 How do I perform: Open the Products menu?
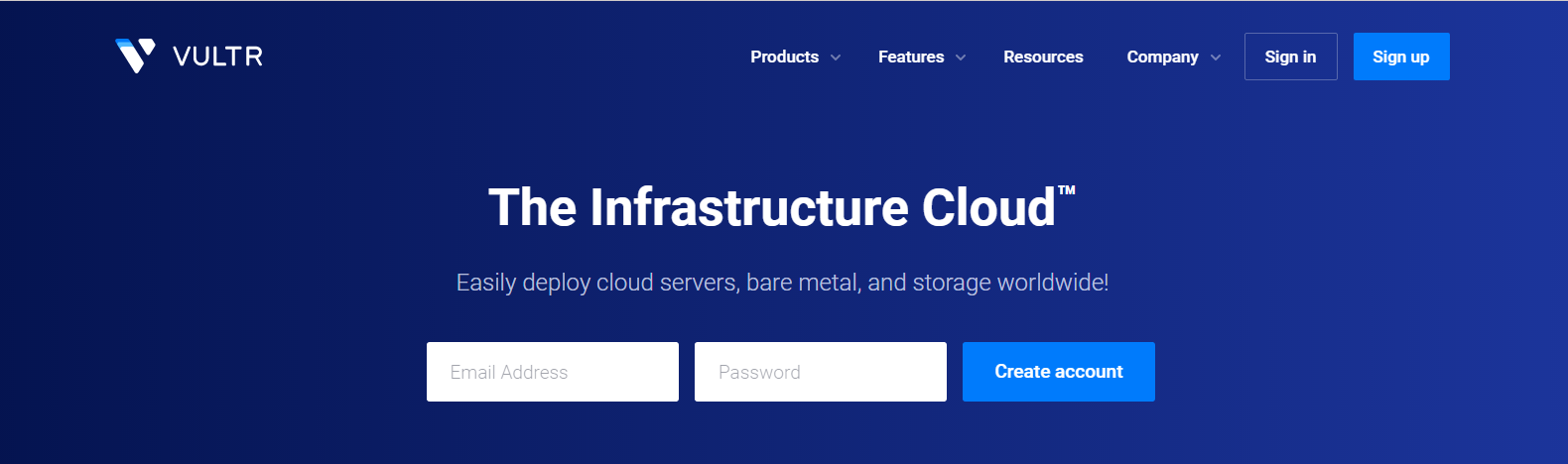coord(784,57)
